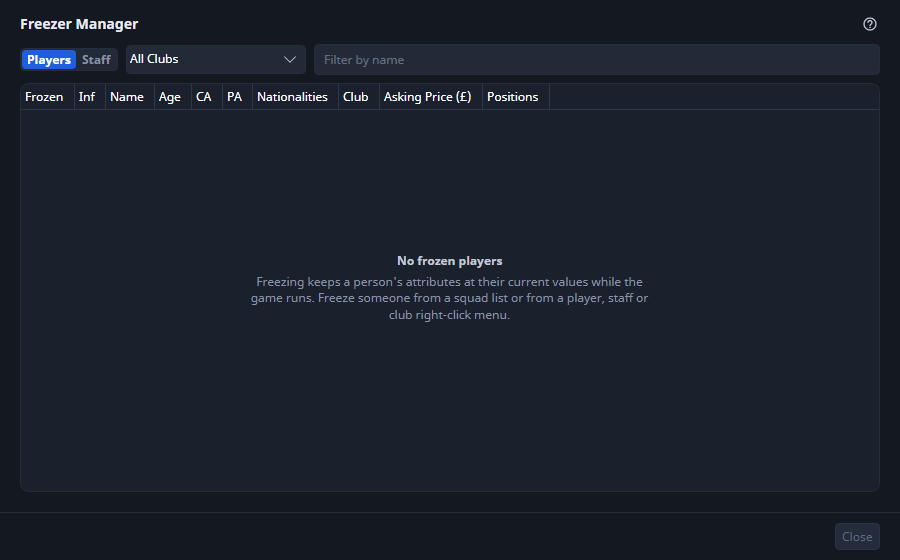Sort by the Age column header

coord(172,97)
